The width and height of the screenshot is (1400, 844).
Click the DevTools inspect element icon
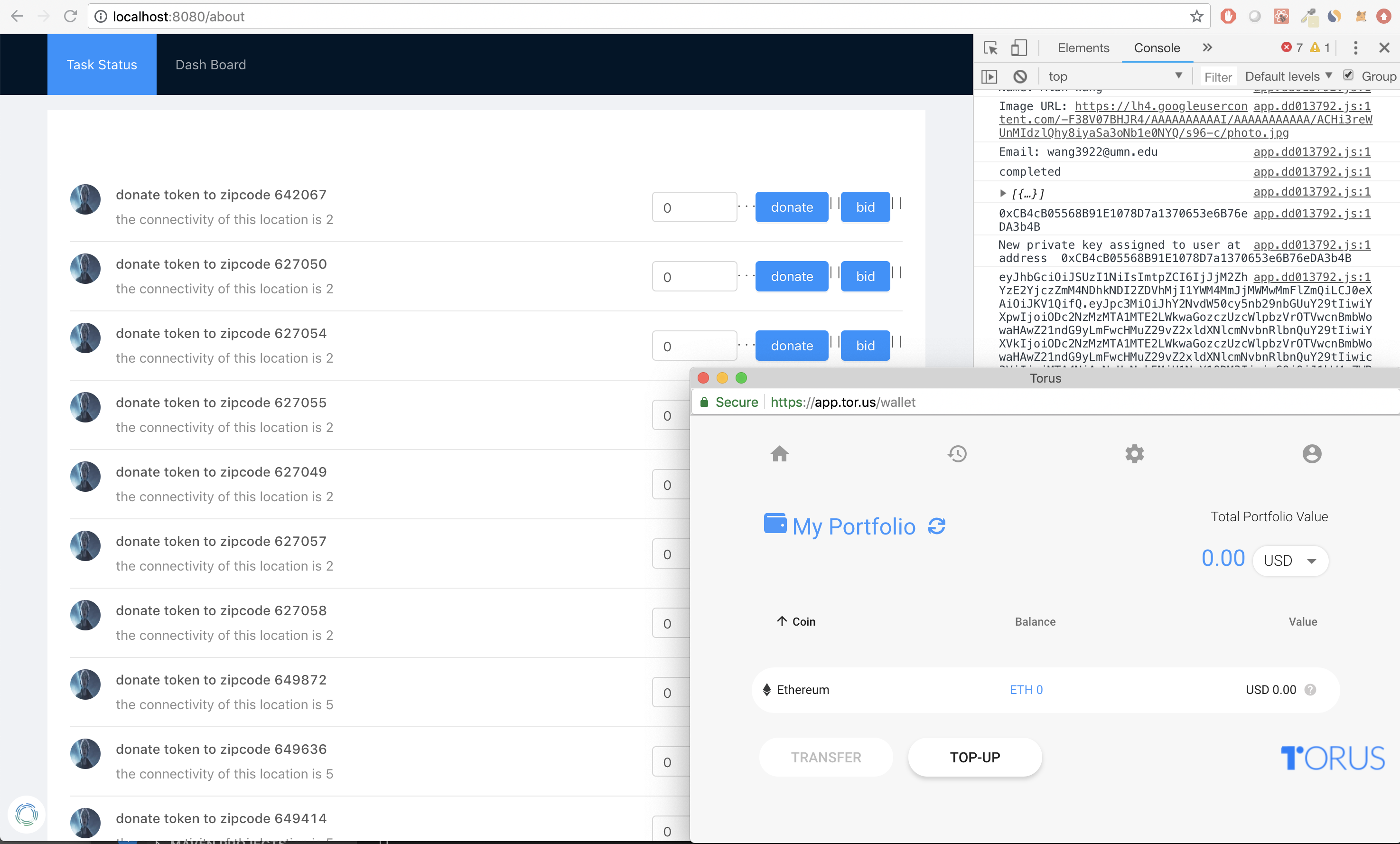click(990, 48)
